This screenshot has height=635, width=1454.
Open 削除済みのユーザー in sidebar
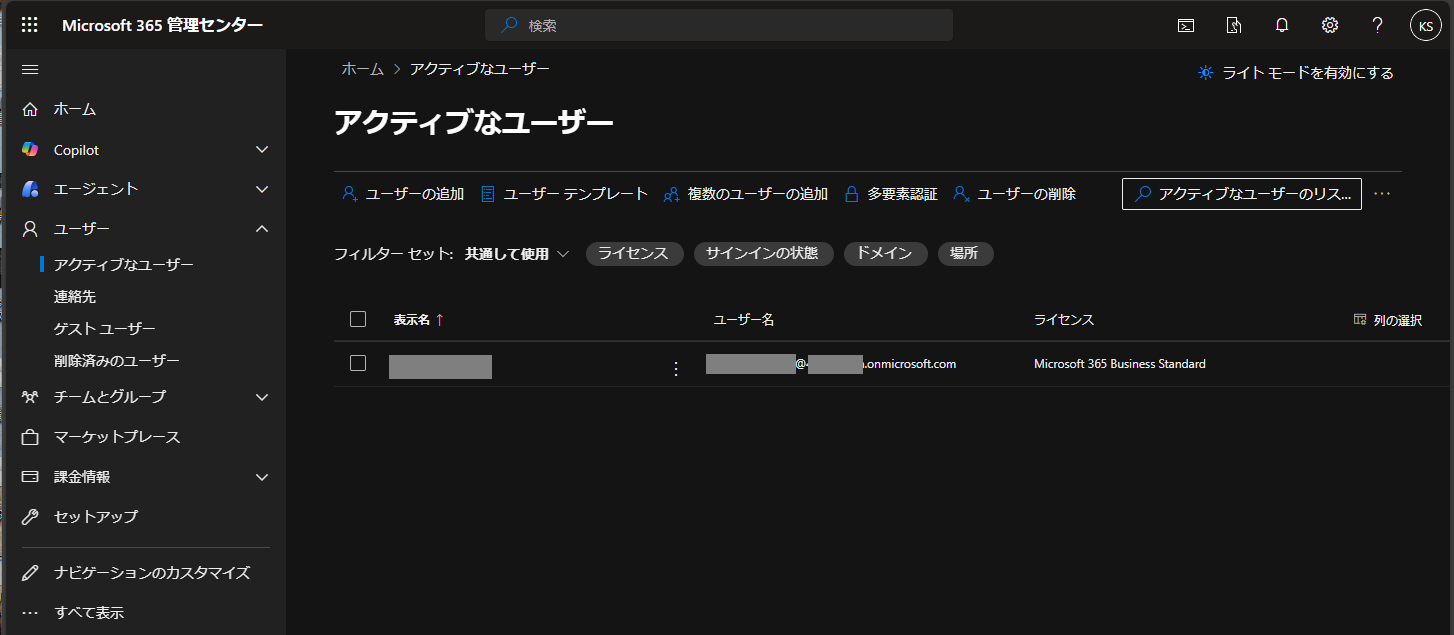(117, 361)
